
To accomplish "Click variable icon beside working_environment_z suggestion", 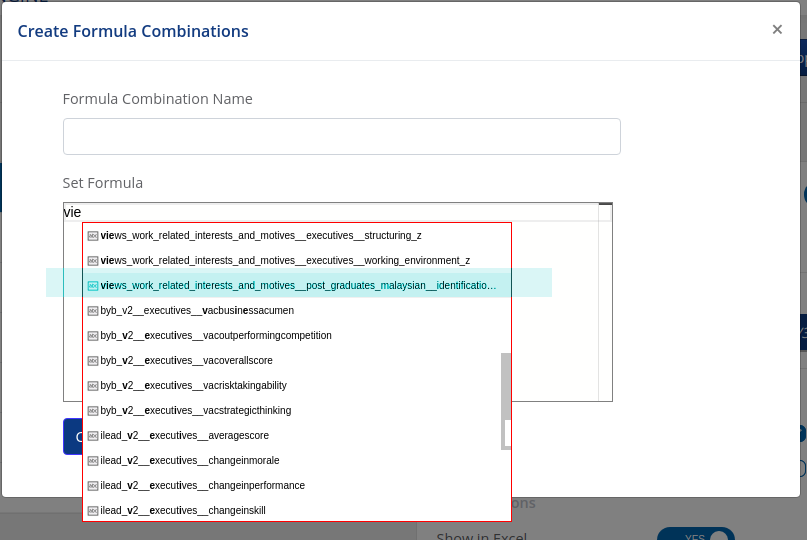I will click(x=93, y=261).
